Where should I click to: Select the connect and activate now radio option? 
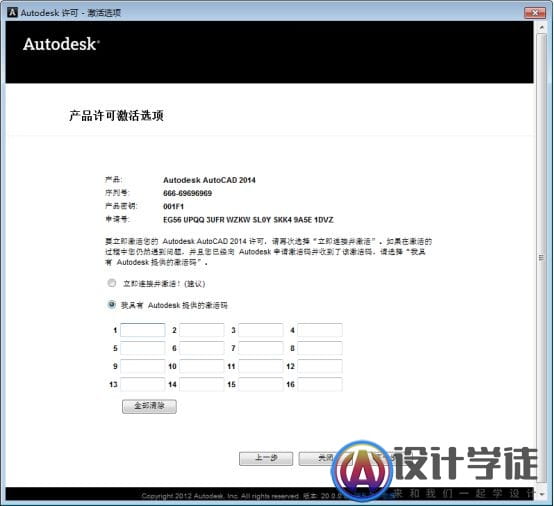[112, 283]
